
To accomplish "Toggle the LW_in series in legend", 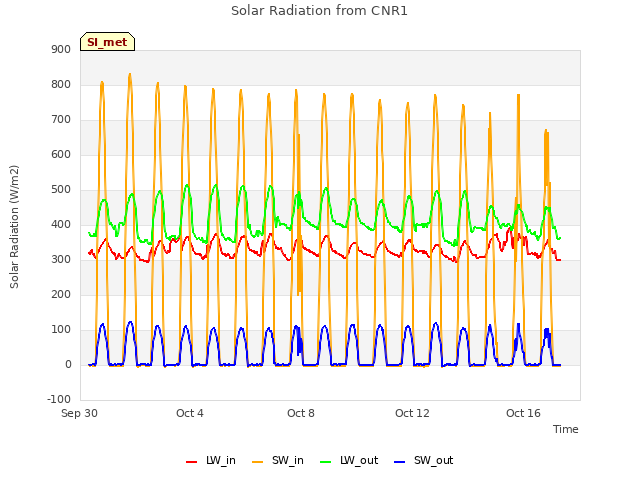I will click(211, 460).
